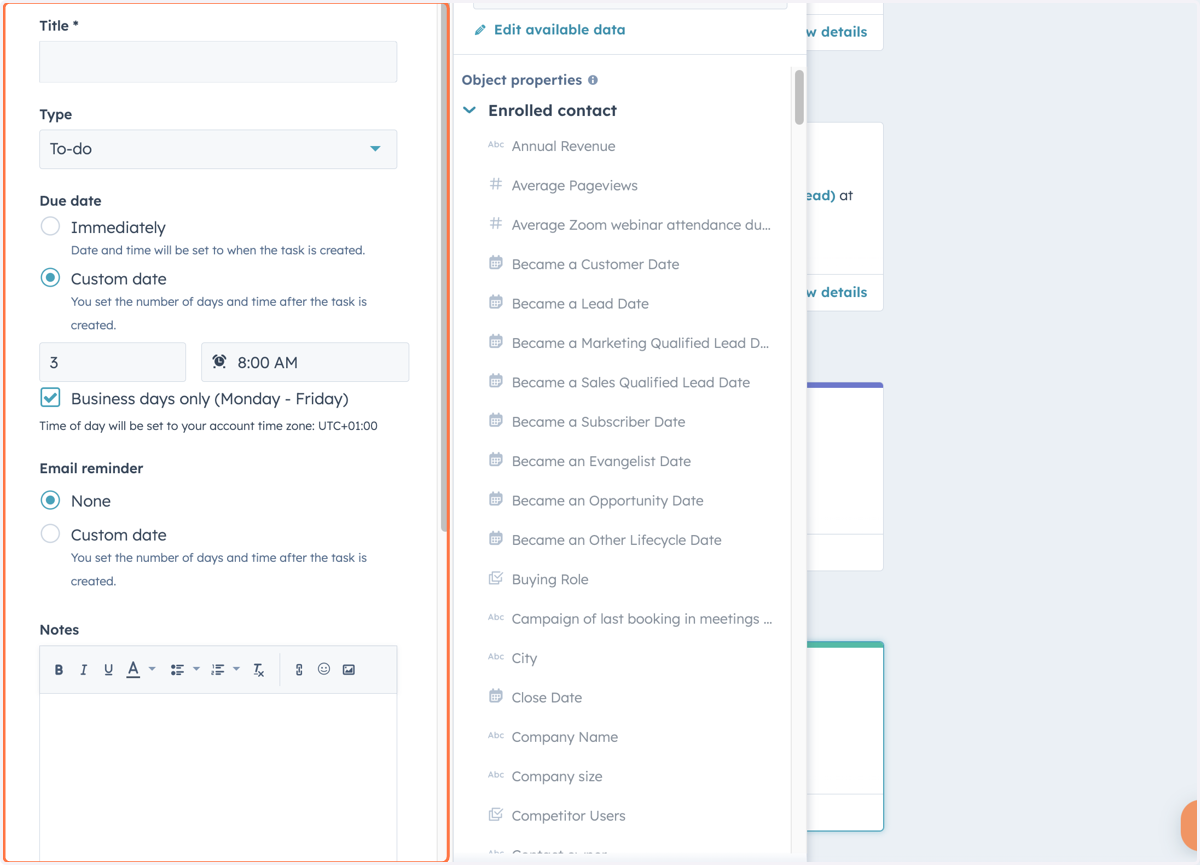Click Edit available data link
Viewport: 1200px width, 865px height.
pos(560,30)
